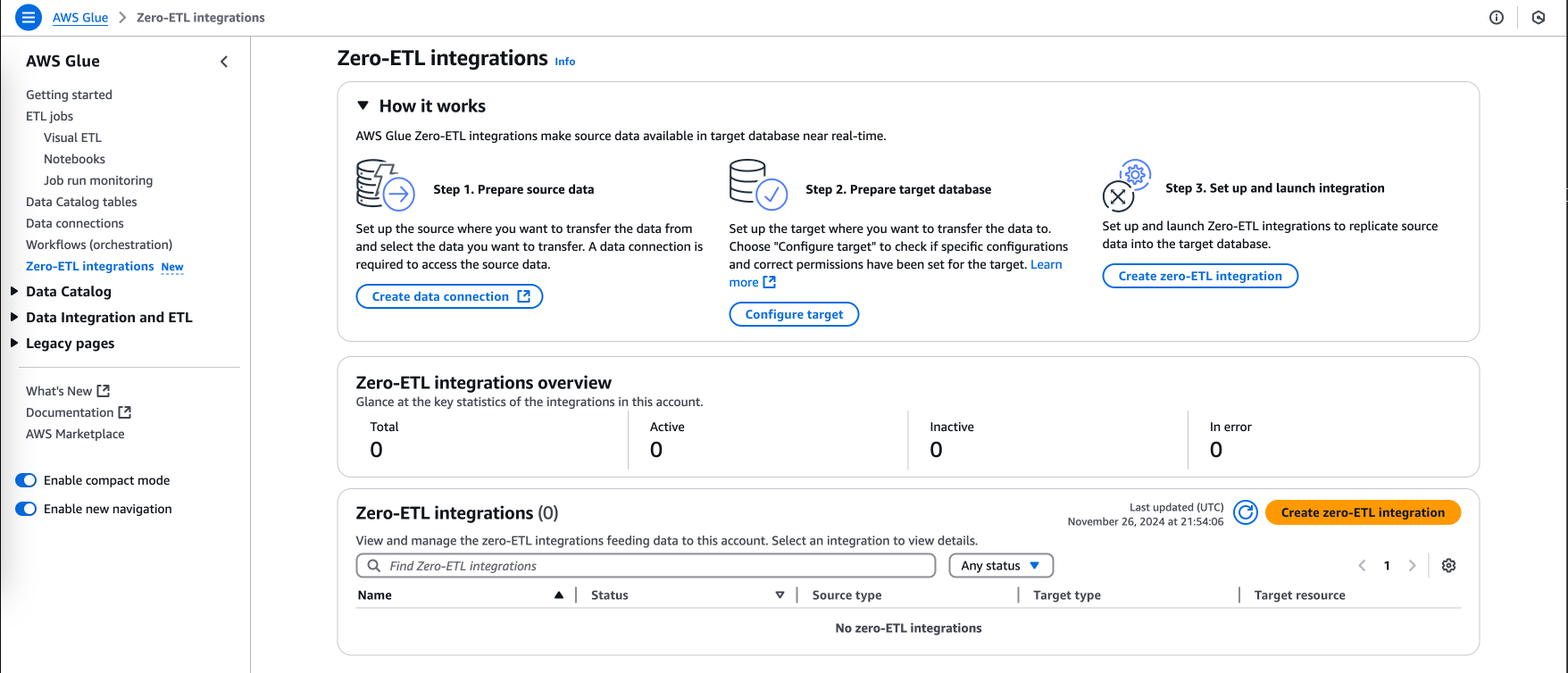The image size is (1568, 673).
Task: Click the Step 3 launch integration icon
Action: click(x=1127, y=186)
